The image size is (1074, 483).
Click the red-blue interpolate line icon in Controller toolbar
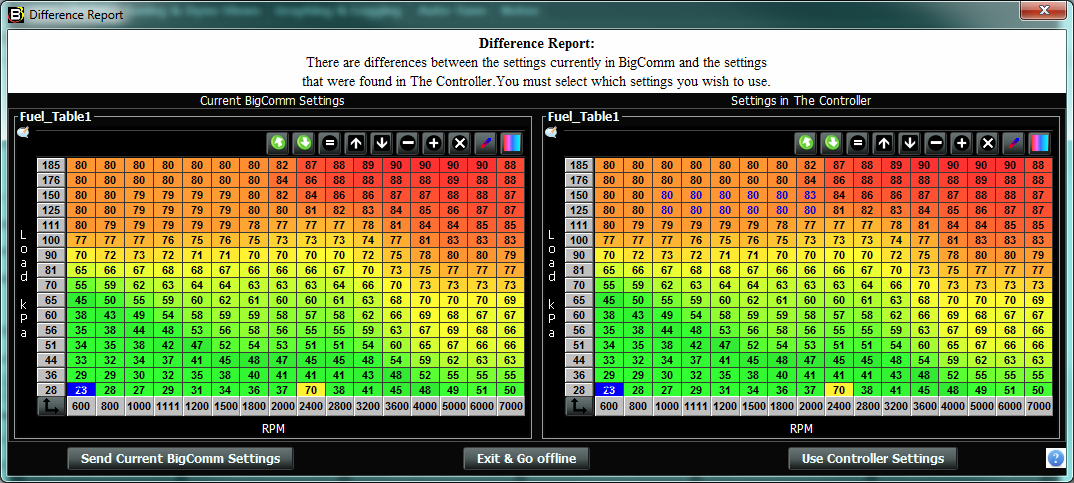(x=1014, y=143)
